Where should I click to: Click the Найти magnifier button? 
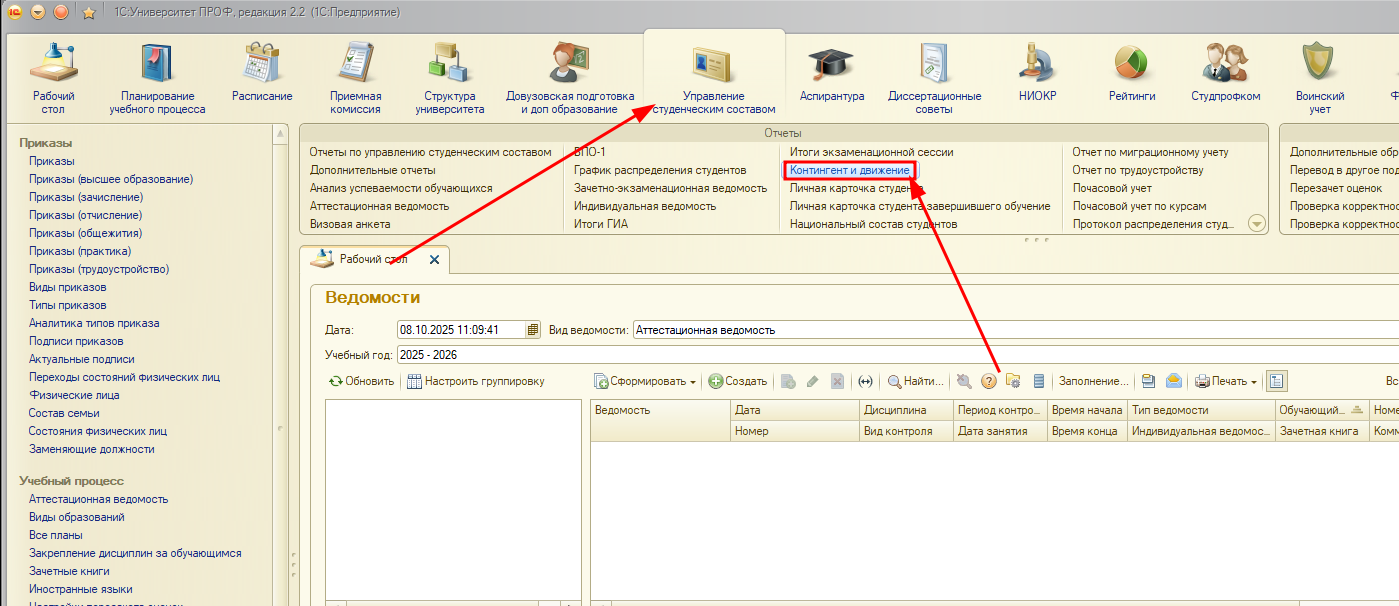coord(915,381)
